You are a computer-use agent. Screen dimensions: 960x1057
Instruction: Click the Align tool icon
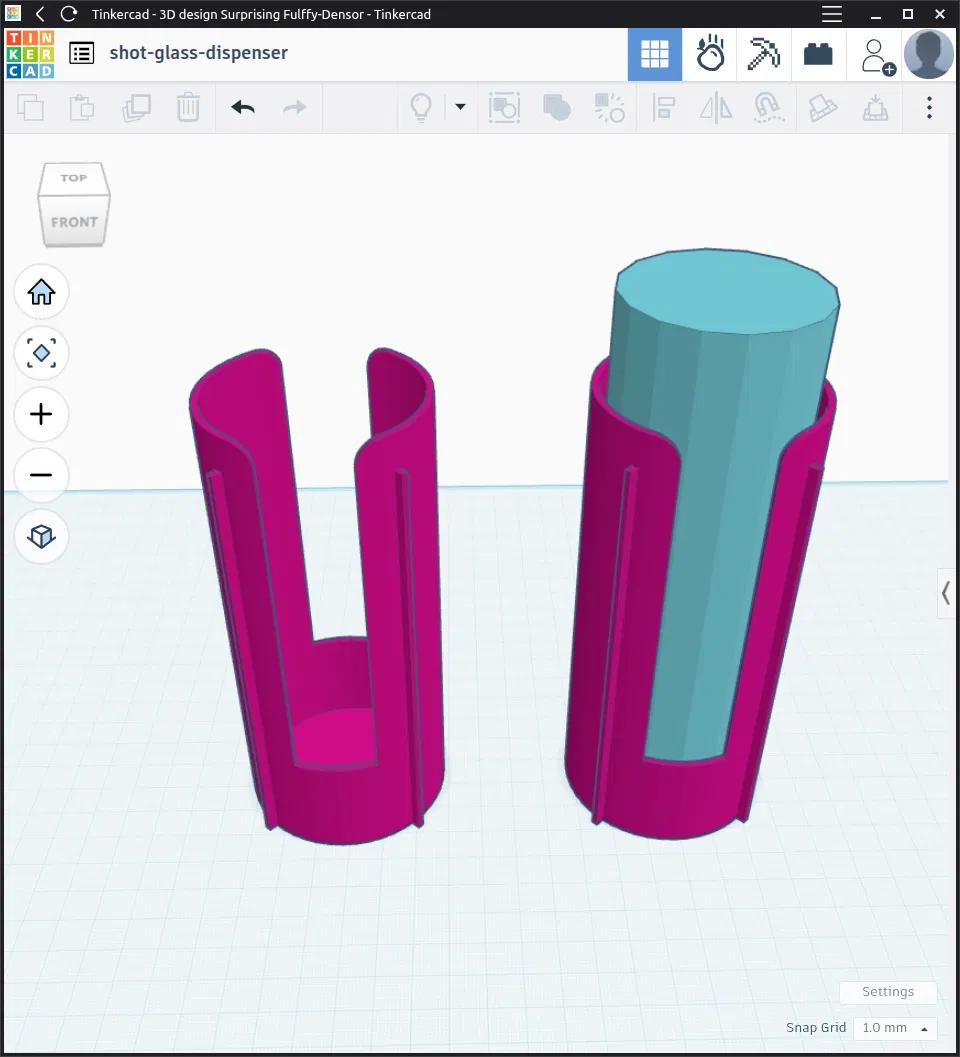click(663, 108)
